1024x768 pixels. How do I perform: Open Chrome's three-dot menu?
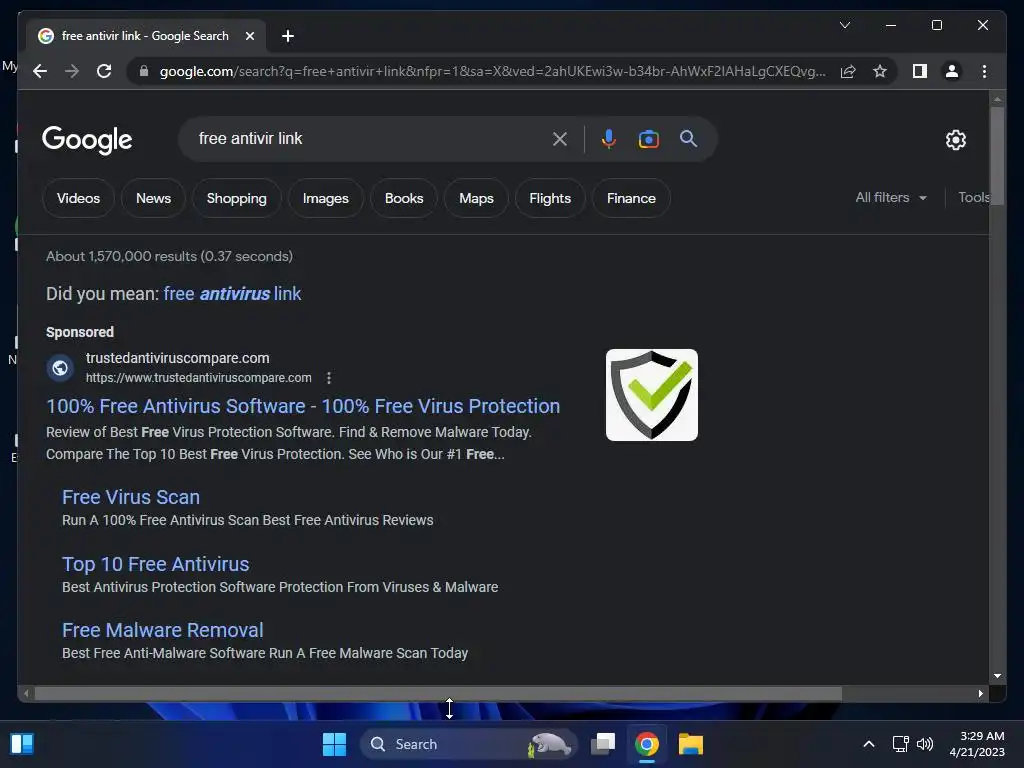point(984,71)
